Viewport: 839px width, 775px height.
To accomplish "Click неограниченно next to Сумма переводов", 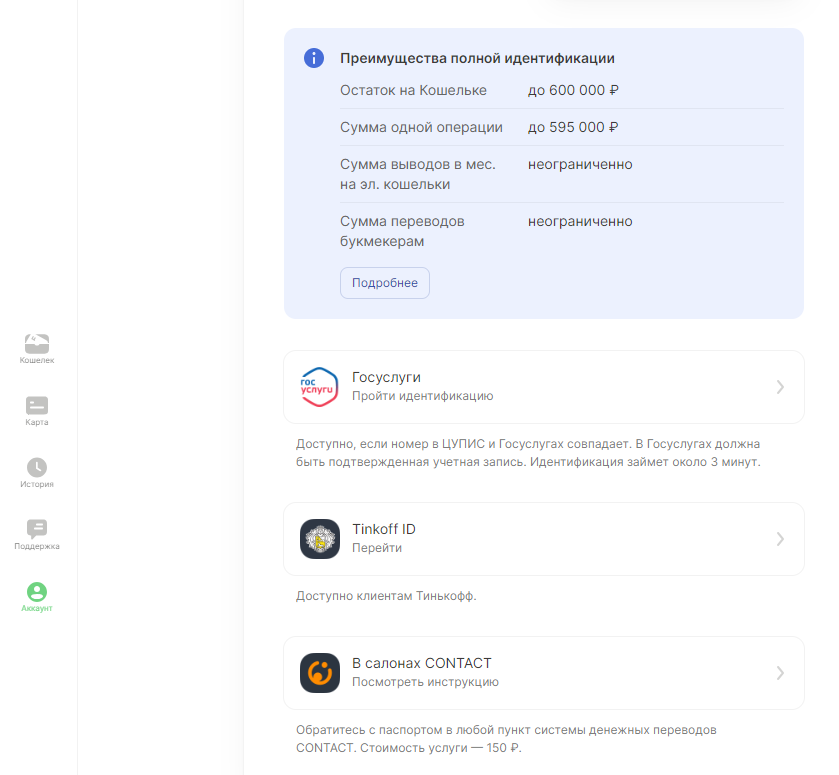I will (x=580, y=221).
